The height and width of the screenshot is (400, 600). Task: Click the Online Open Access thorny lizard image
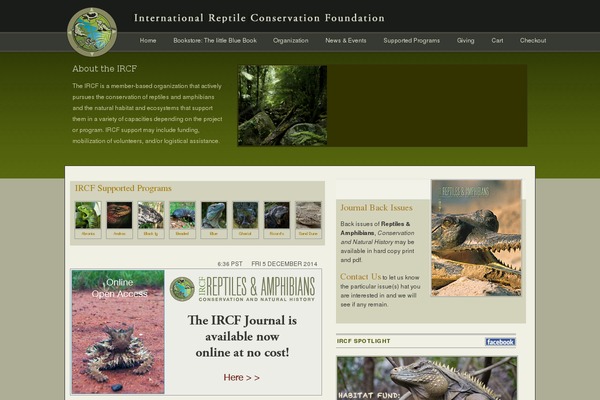(x=118, y=332)
